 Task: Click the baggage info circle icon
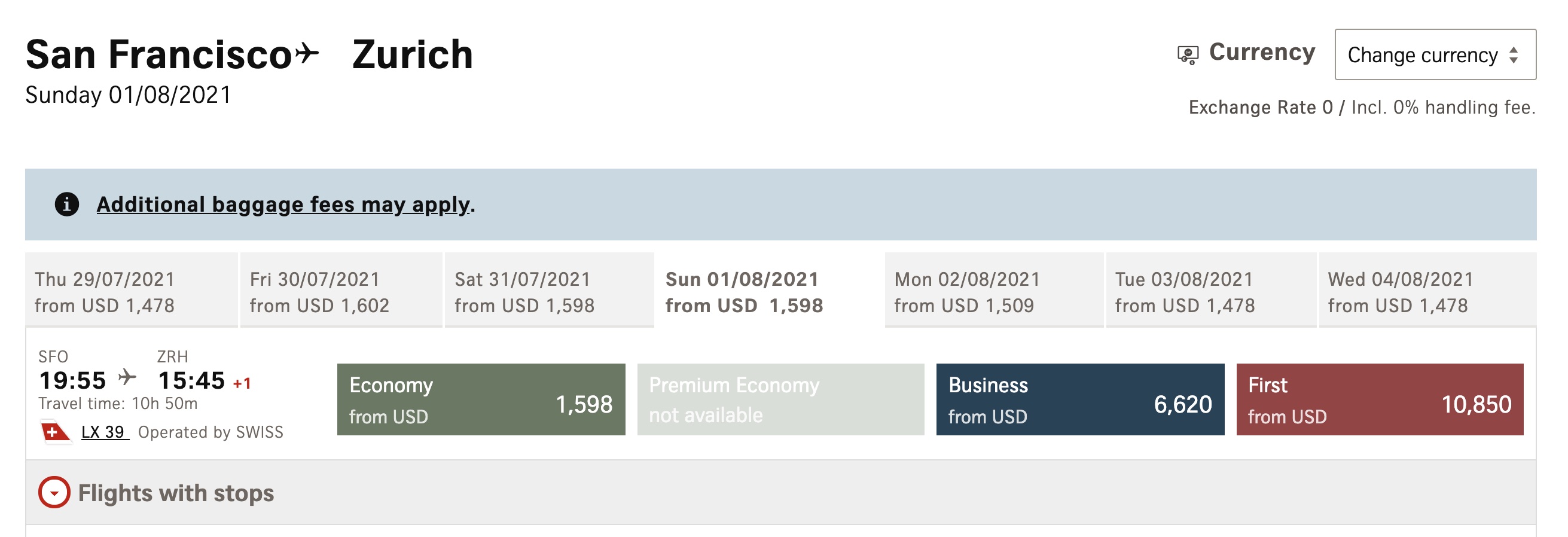tap(67, 204)
